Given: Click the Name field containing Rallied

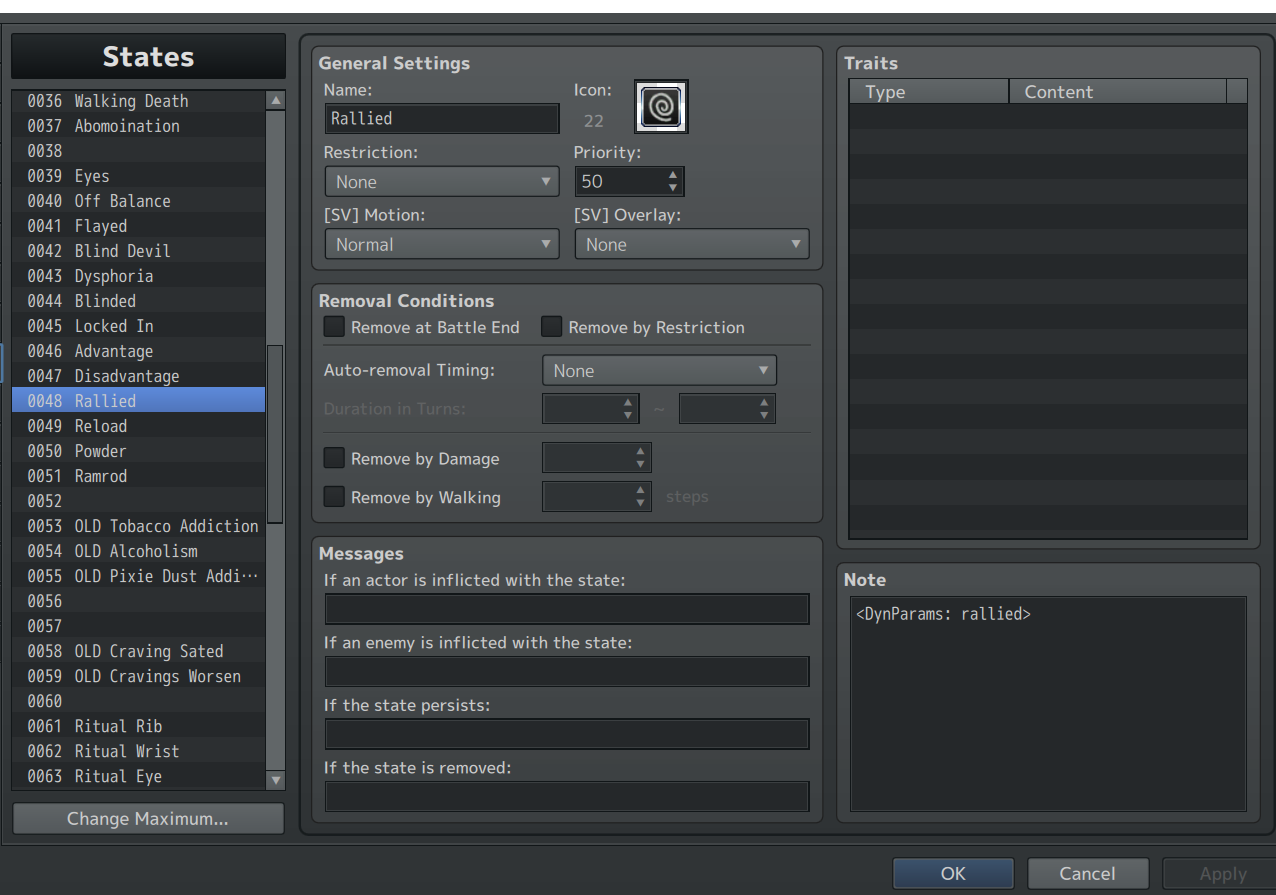Looking at the screenshot, I should [x=441, y=118].
